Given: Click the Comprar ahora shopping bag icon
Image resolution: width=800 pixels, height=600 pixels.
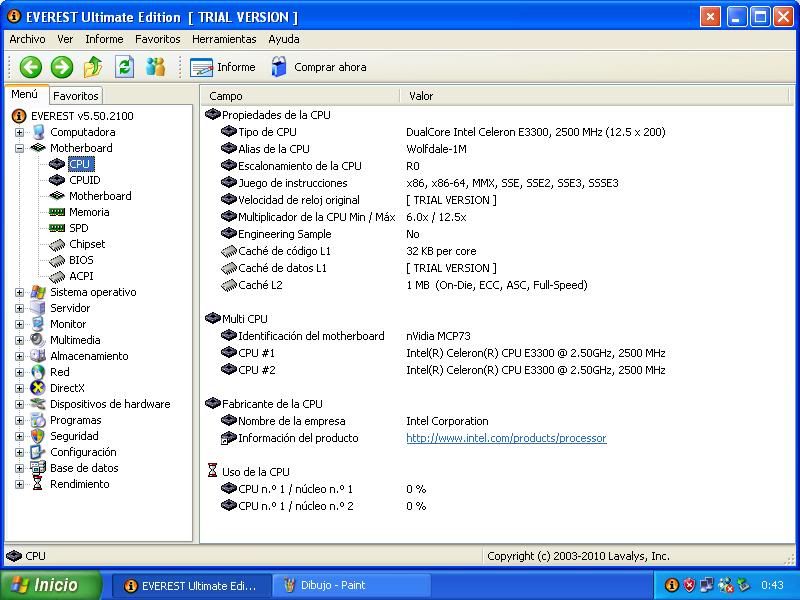Looking at the screenshot, I should pos(279,67).
